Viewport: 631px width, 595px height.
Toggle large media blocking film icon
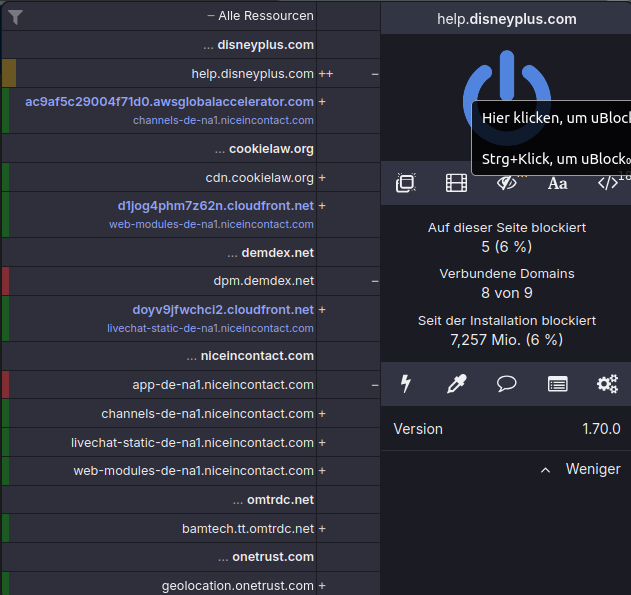(456, 183)
